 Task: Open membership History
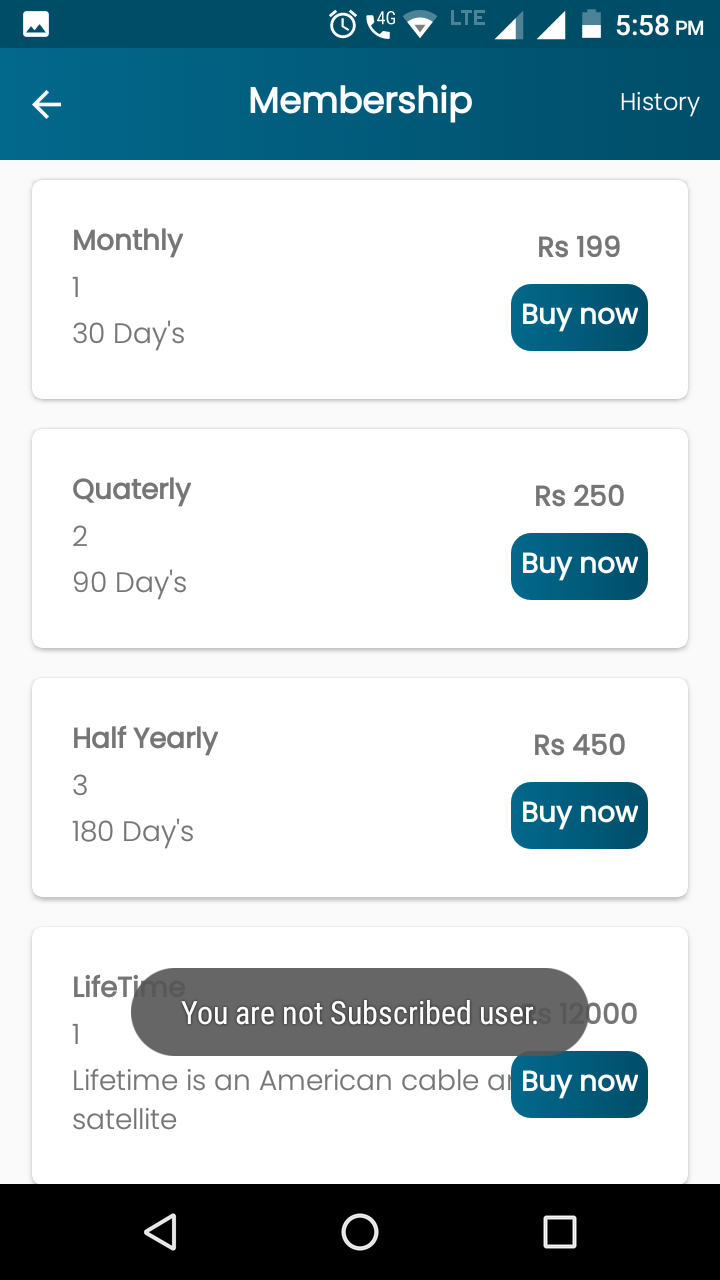(x=659, y=102)
